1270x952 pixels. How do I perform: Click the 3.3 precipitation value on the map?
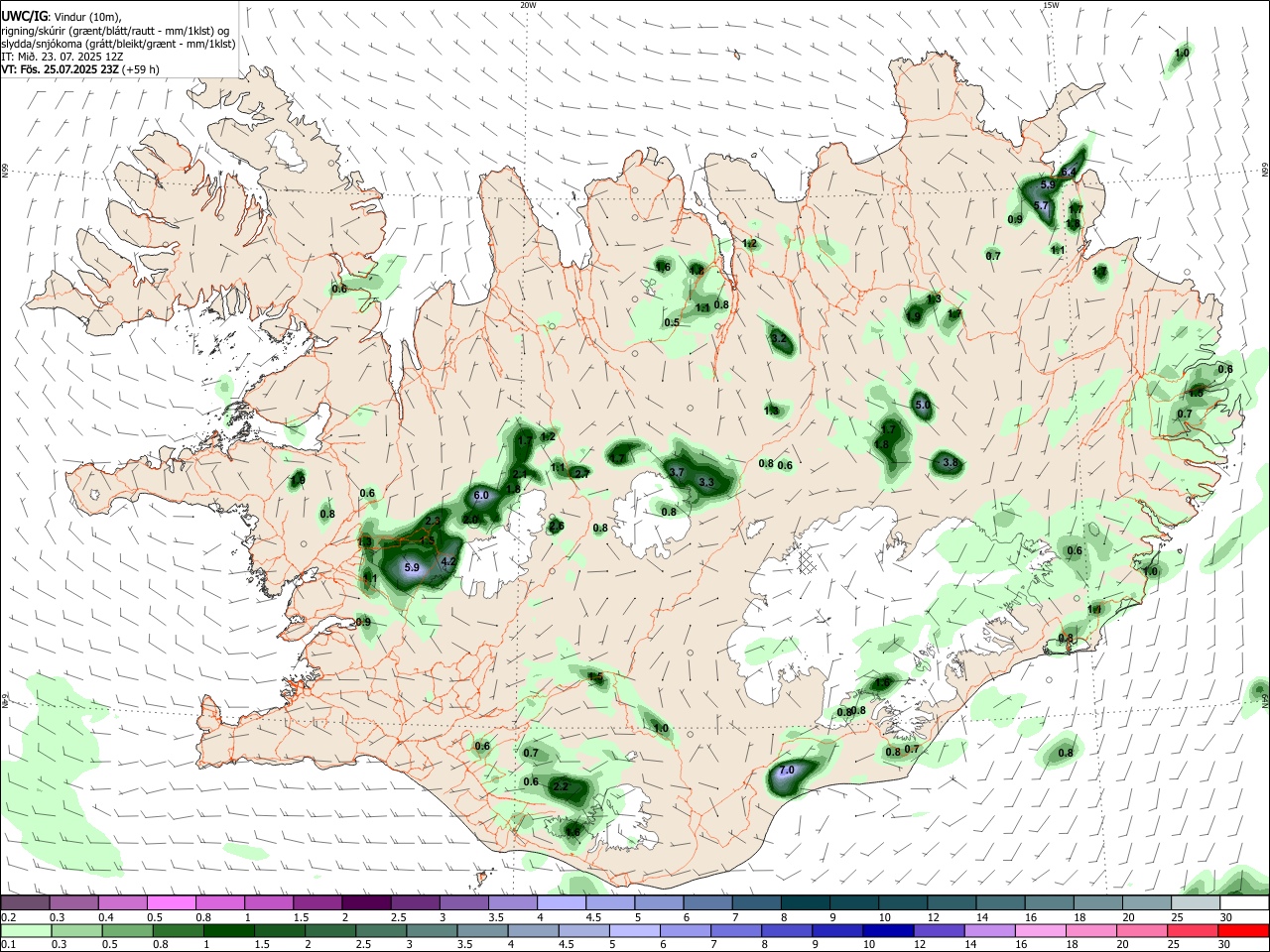[706, 483]
